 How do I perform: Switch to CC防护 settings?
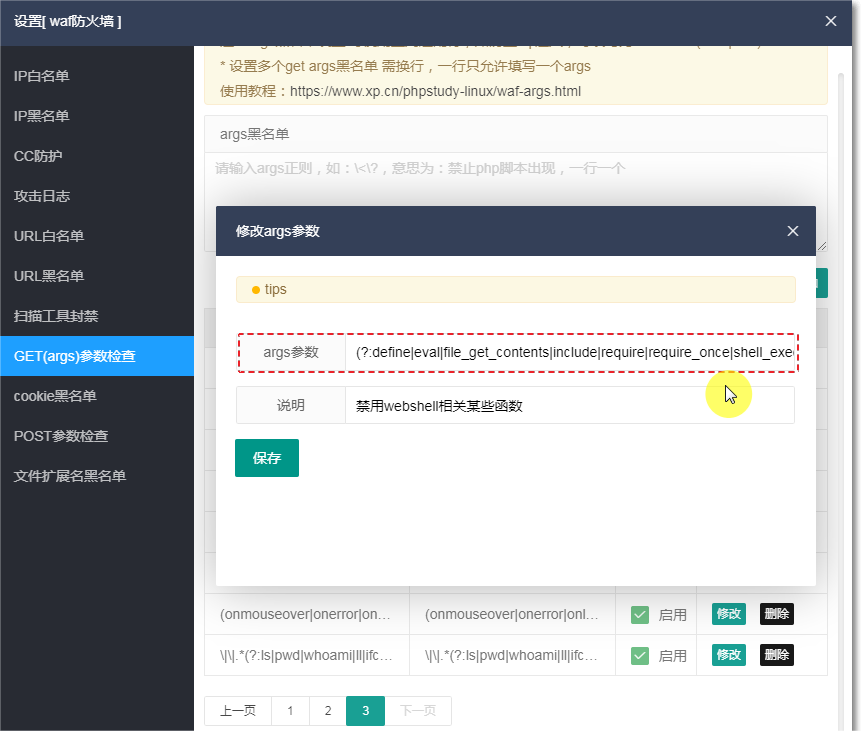coord(97,156)
